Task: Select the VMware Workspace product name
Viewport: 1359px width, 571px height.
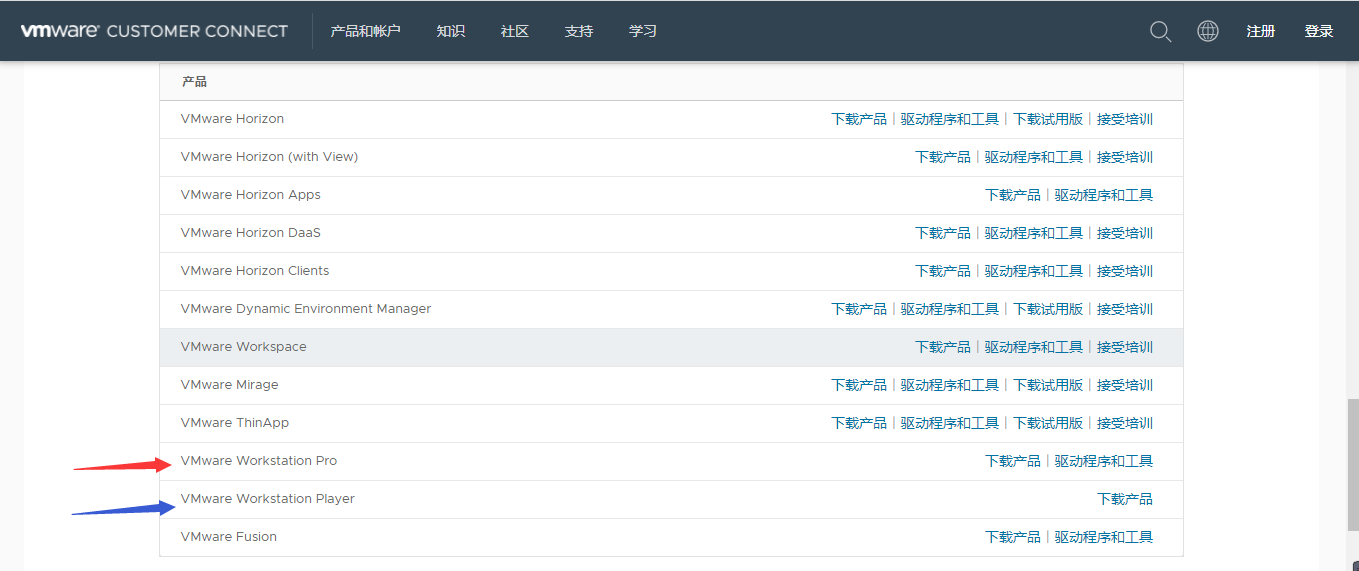Action: [x=244, y=347]
